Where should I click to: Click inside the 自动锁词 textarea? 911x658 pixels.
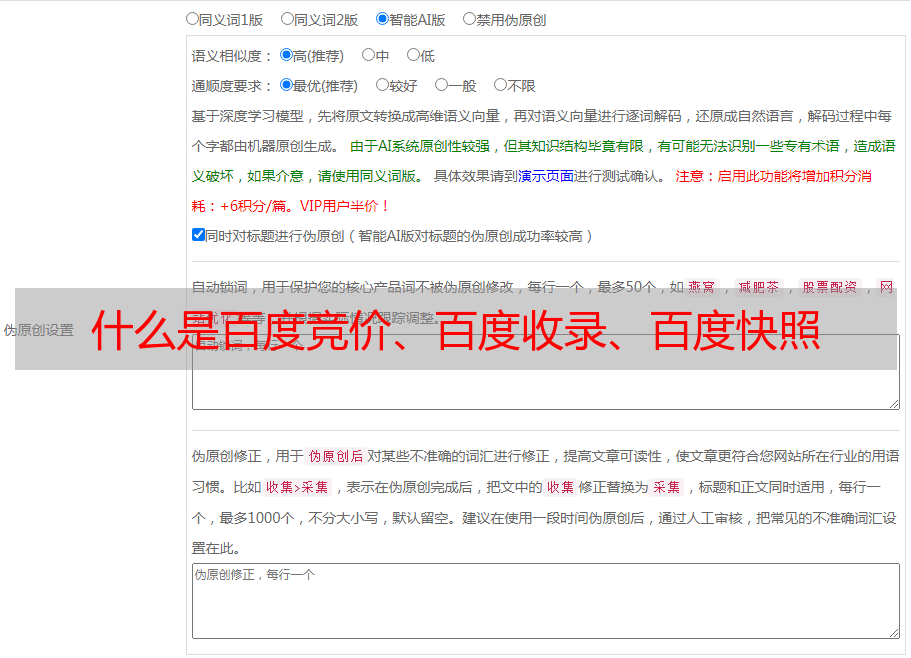[x=546, y=372]
